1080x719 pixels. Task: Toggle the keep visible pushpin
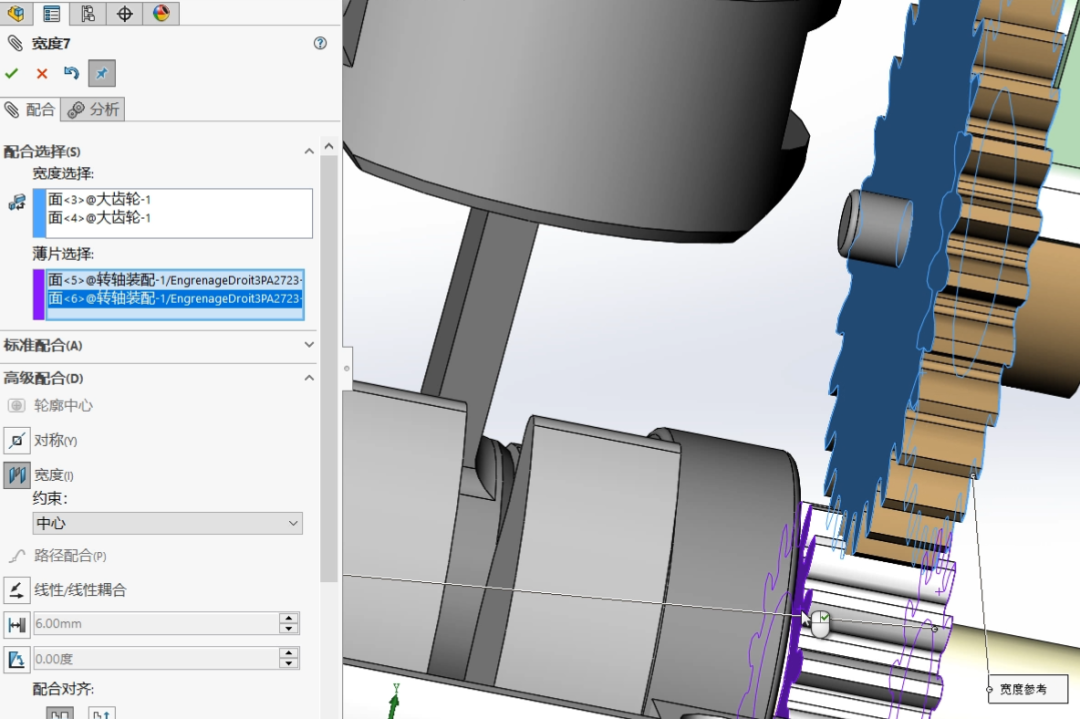pos(102,74)
